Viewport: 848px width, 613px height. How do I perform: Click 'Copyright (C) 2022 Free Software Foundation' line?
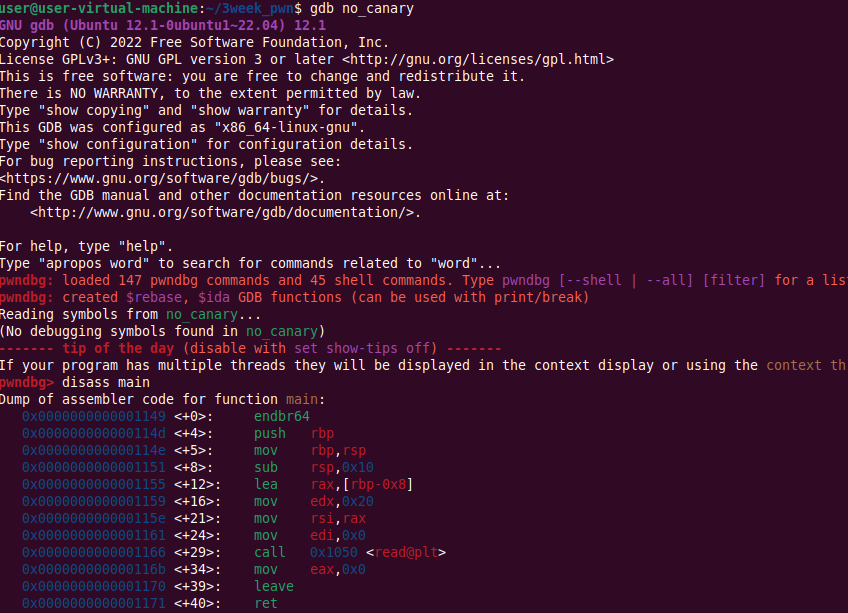pyautogui.click(x=194, y=43)
